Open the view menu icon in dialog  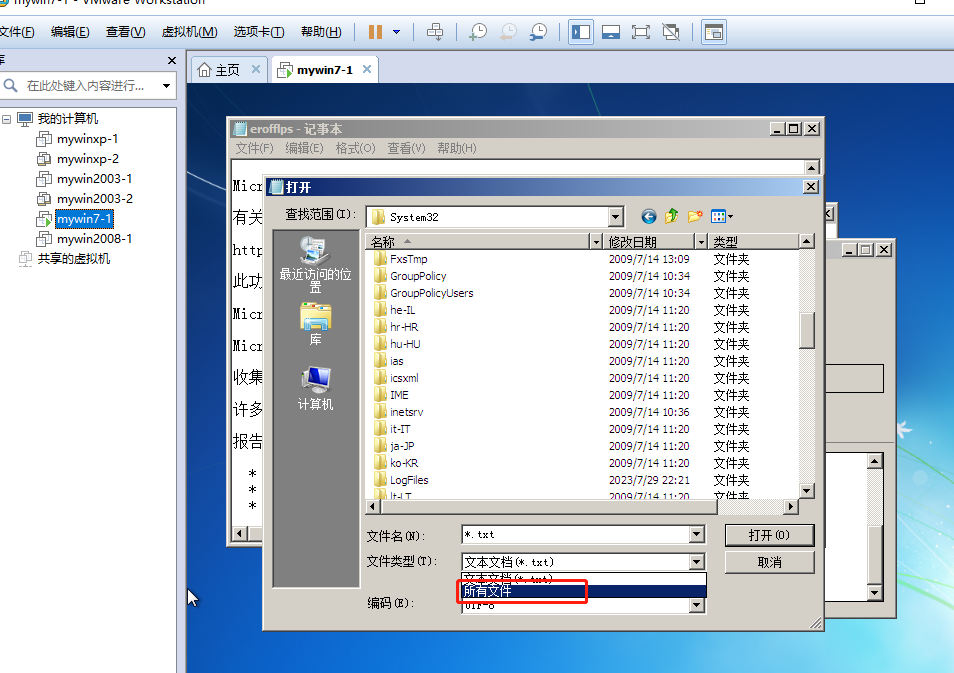(722, 216)
